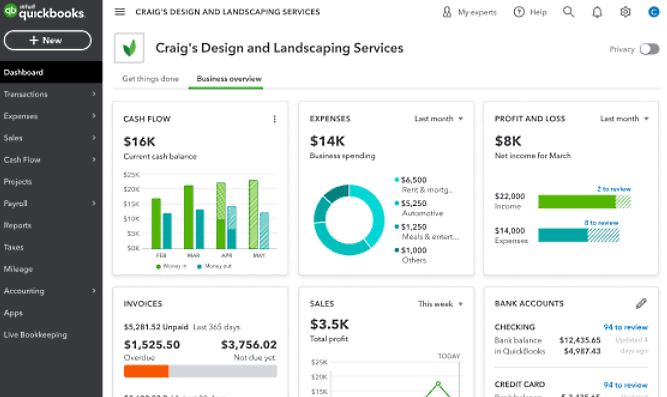Expand Transactions sidebar menu
667x397 pixels.
[x=51, y=94]
